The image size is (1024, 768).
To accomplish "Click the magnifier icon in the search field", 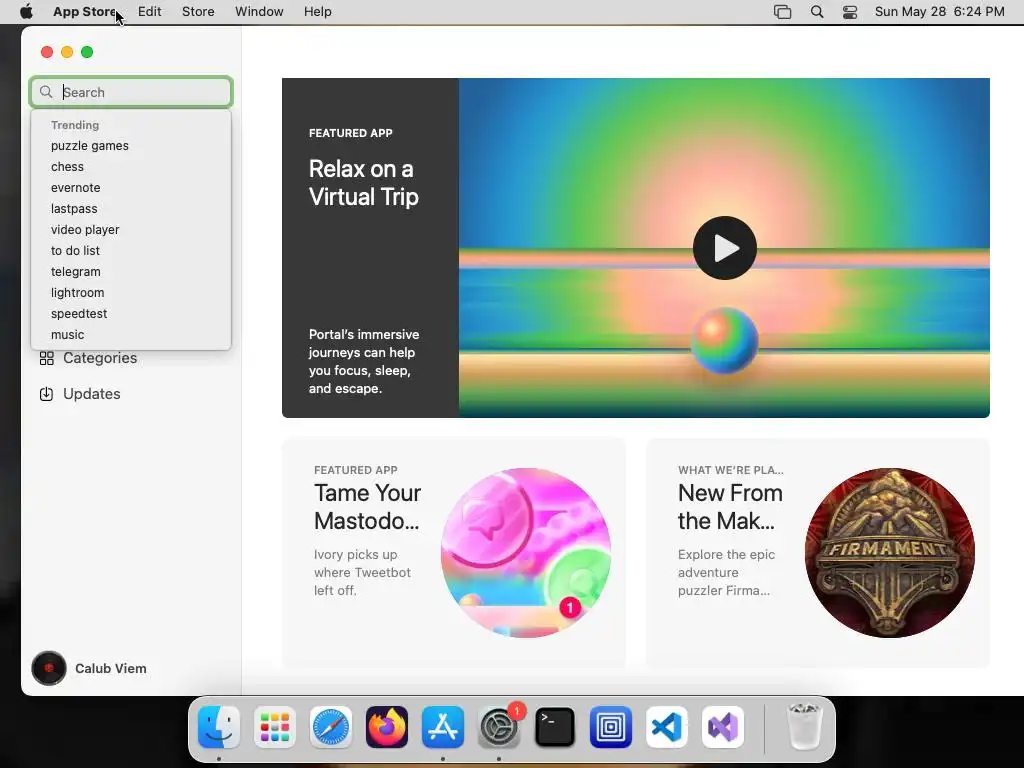I will pos(46,92).
